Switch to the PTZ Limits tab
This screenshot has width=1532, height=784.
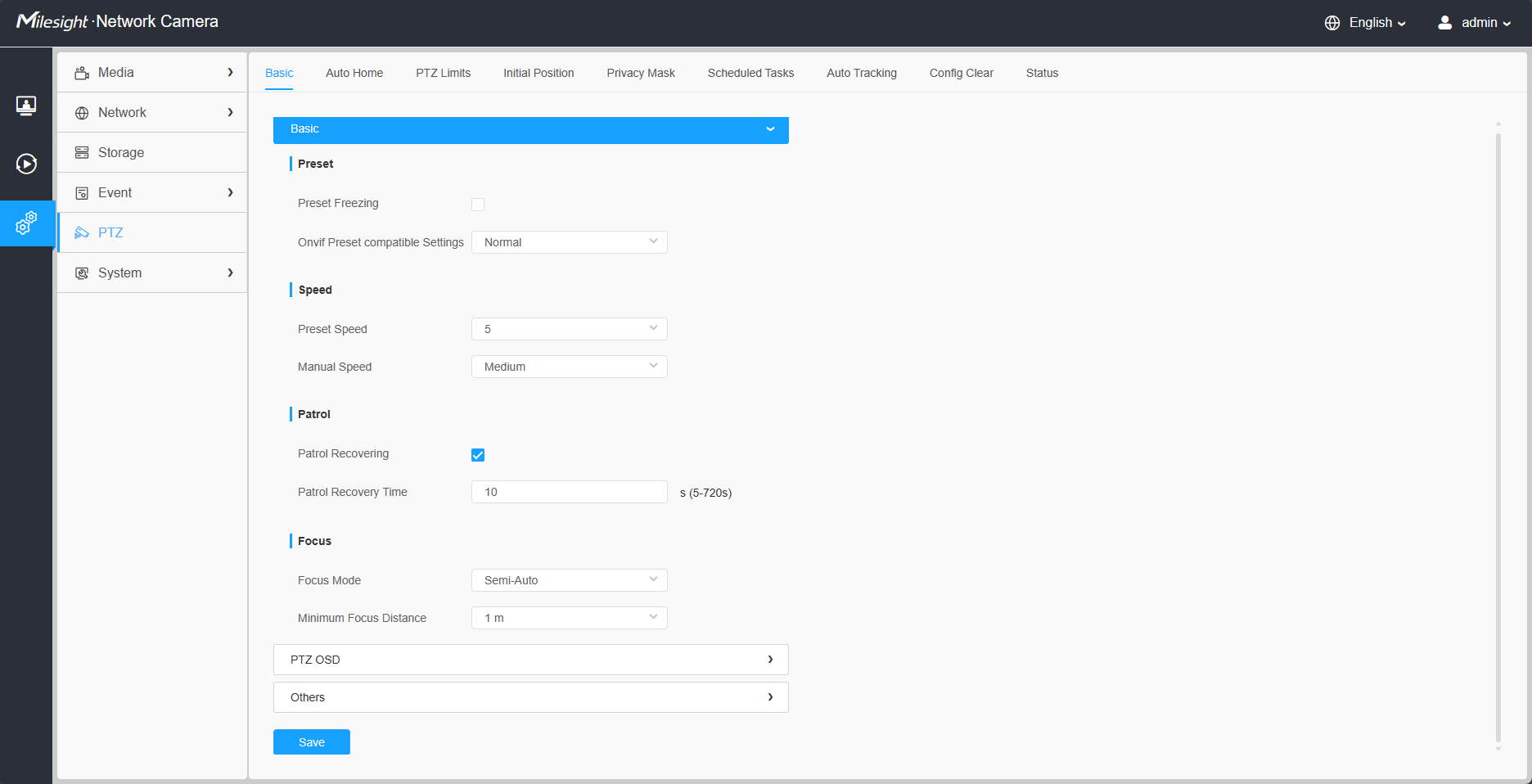[444, 73]
